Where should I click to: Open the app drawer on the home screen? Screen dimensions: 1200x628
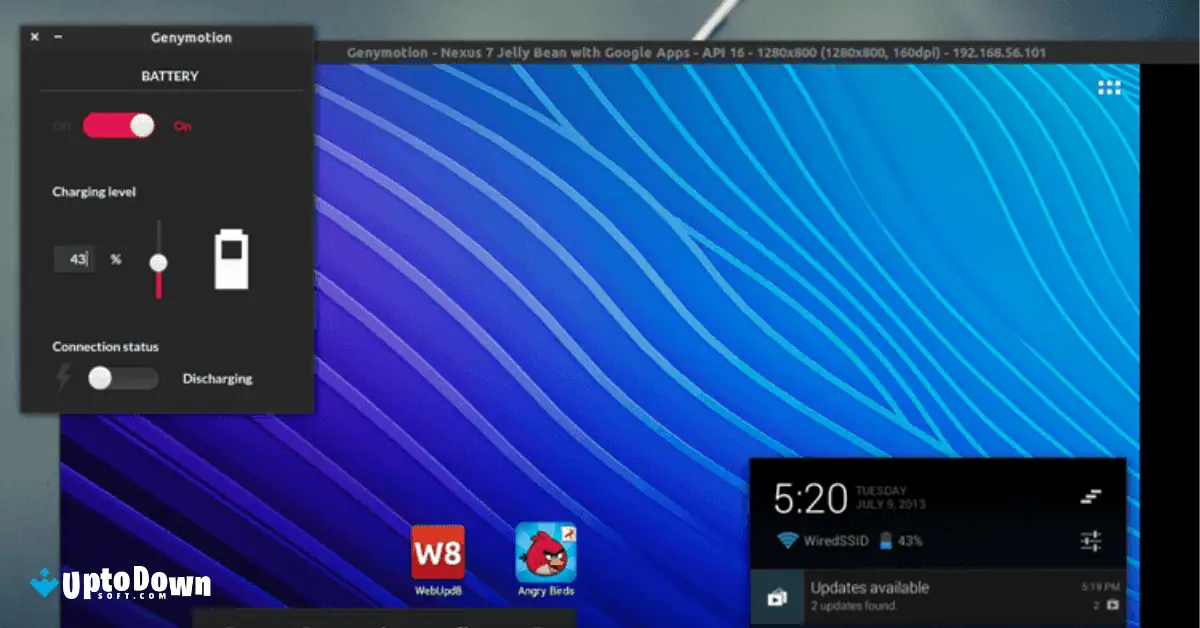click(1109, 86)
